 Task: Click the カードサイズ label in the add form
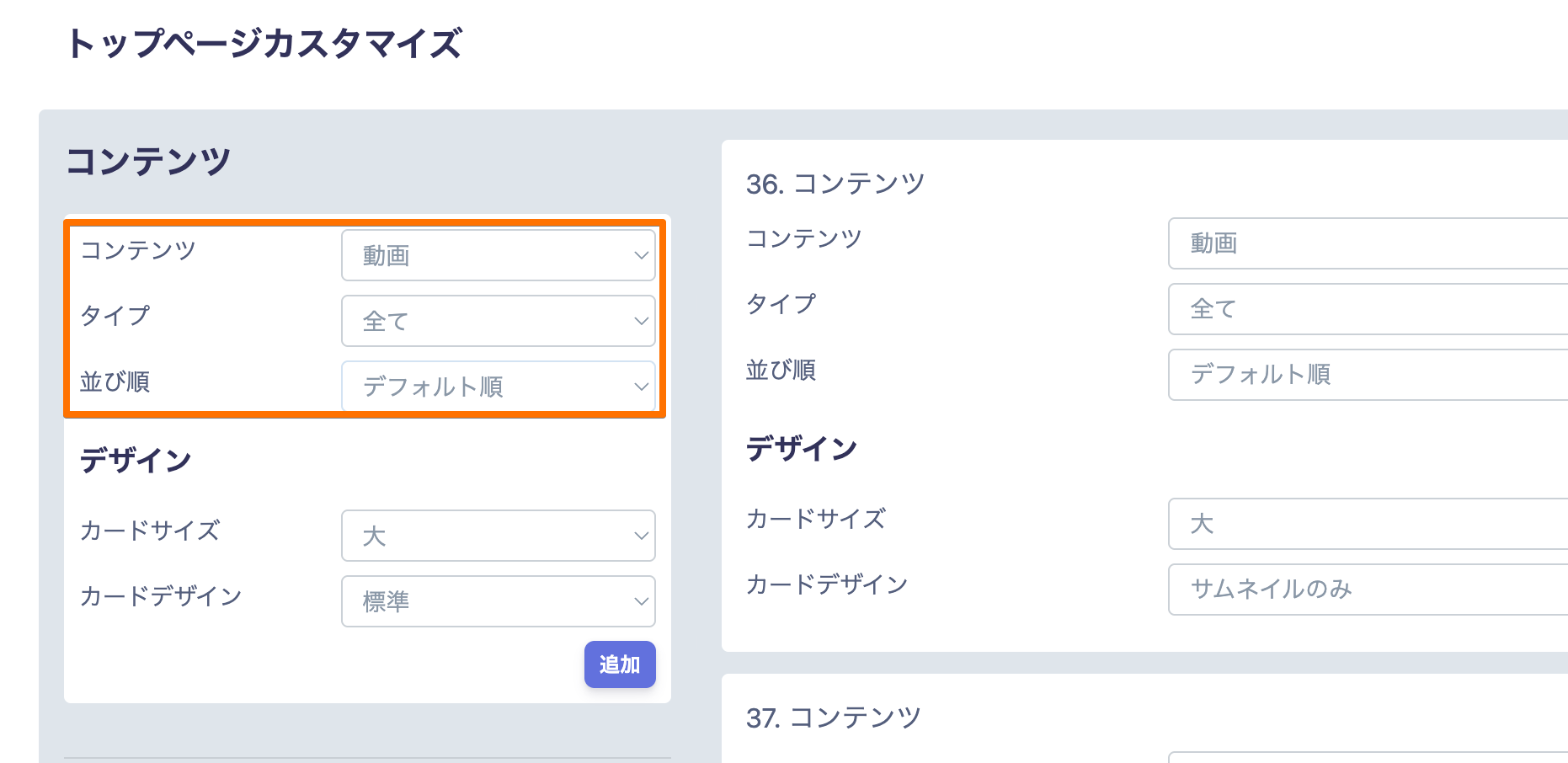(150, 531)
